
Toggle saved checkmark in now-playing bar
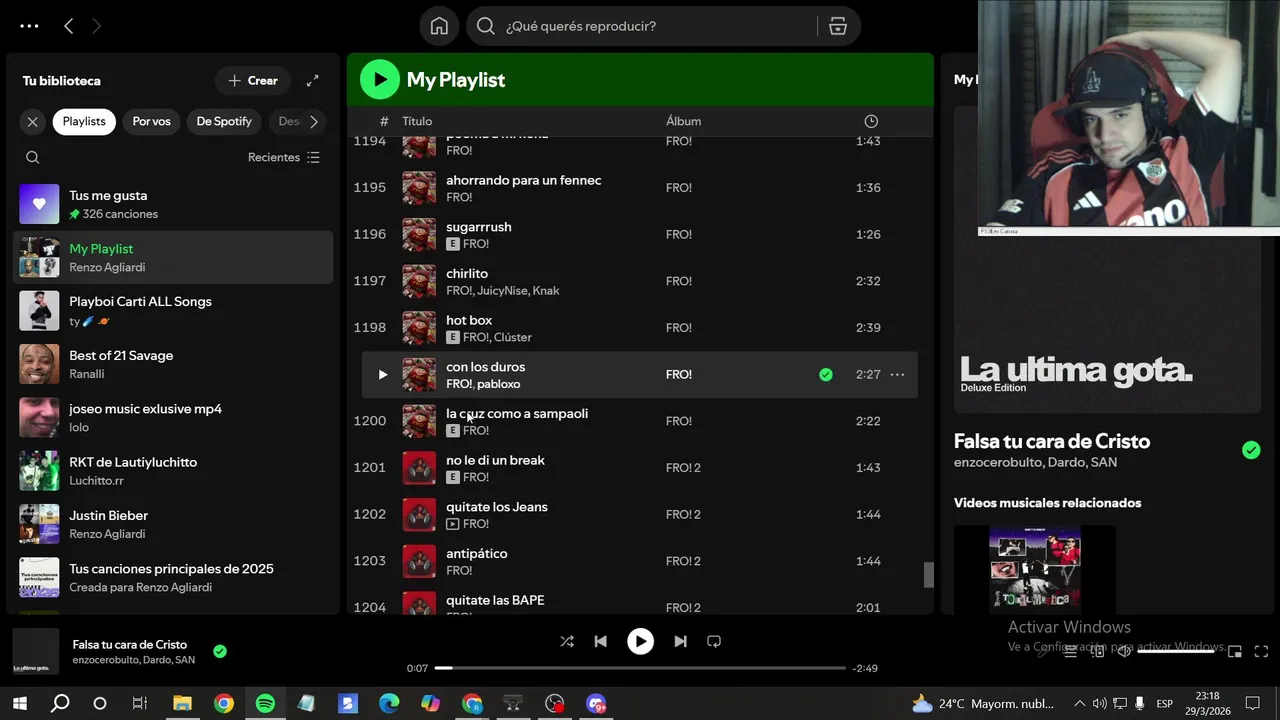click(x=220, y=651)
